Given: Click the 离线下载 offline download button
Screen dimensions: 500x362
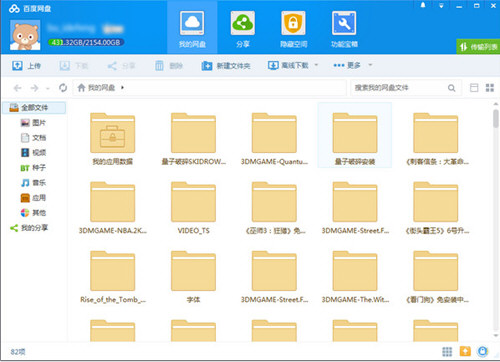Looking at the screenshot, I should point(289,65).
